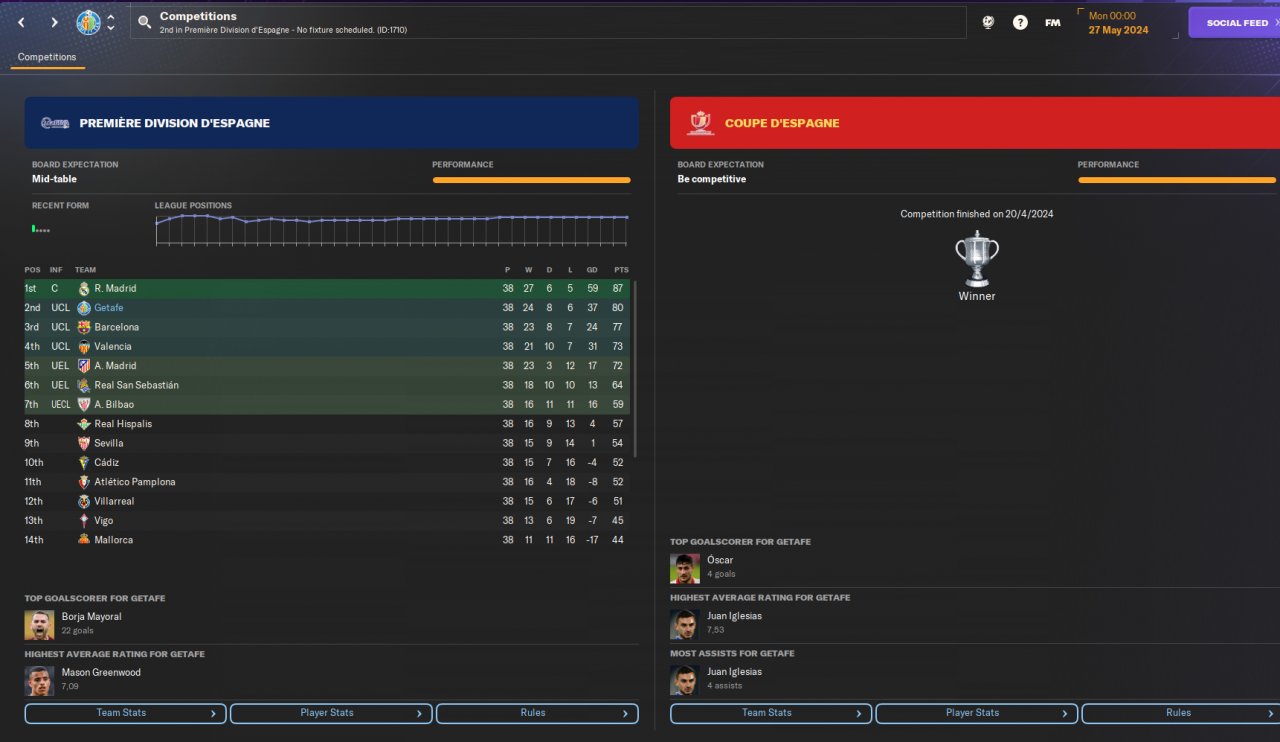
Task: Click the date 27 May 2024
Action: tap(1118, 30)
